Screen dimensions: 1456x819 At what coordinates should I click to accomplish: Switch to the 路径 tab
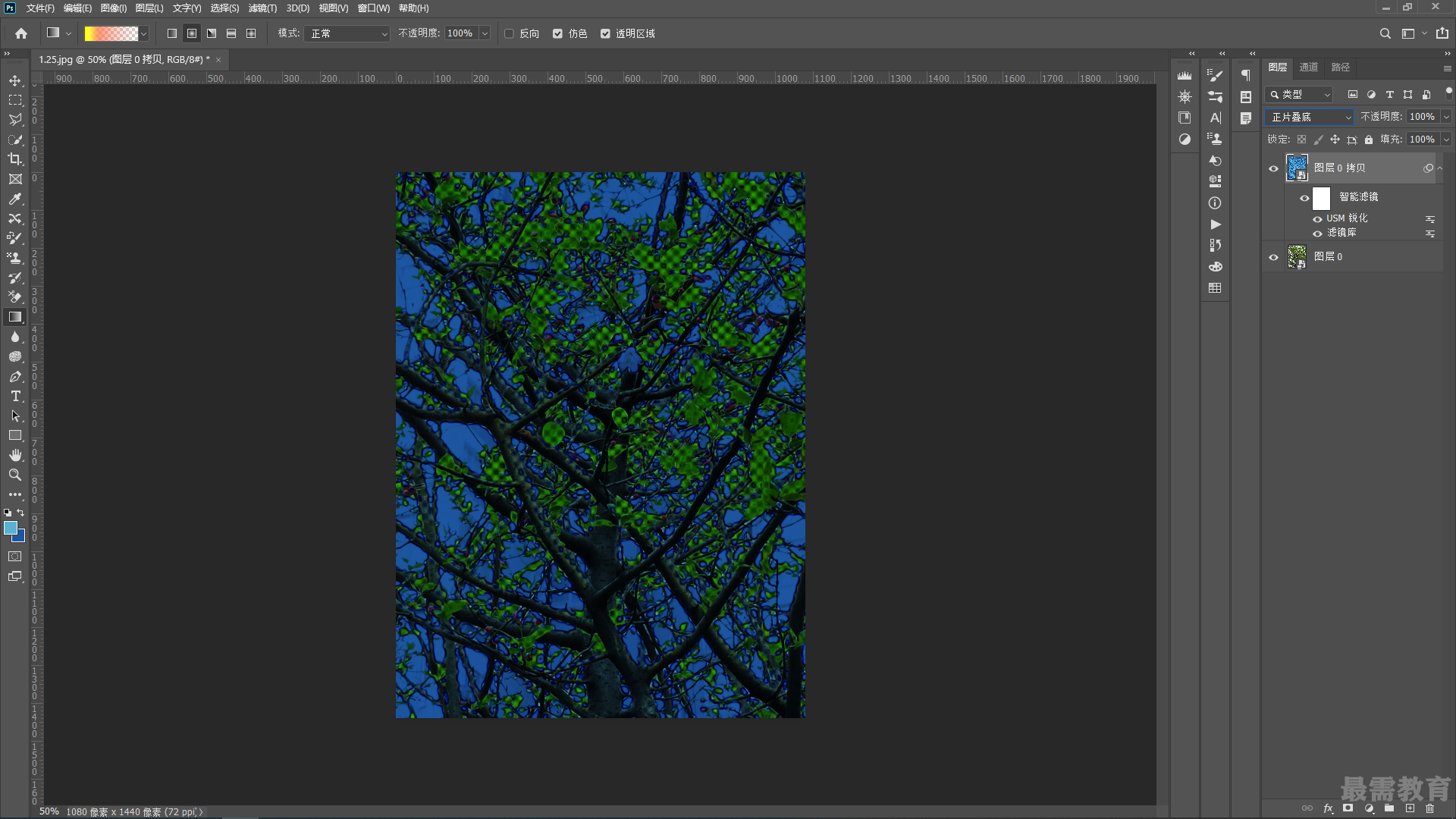1341,67
